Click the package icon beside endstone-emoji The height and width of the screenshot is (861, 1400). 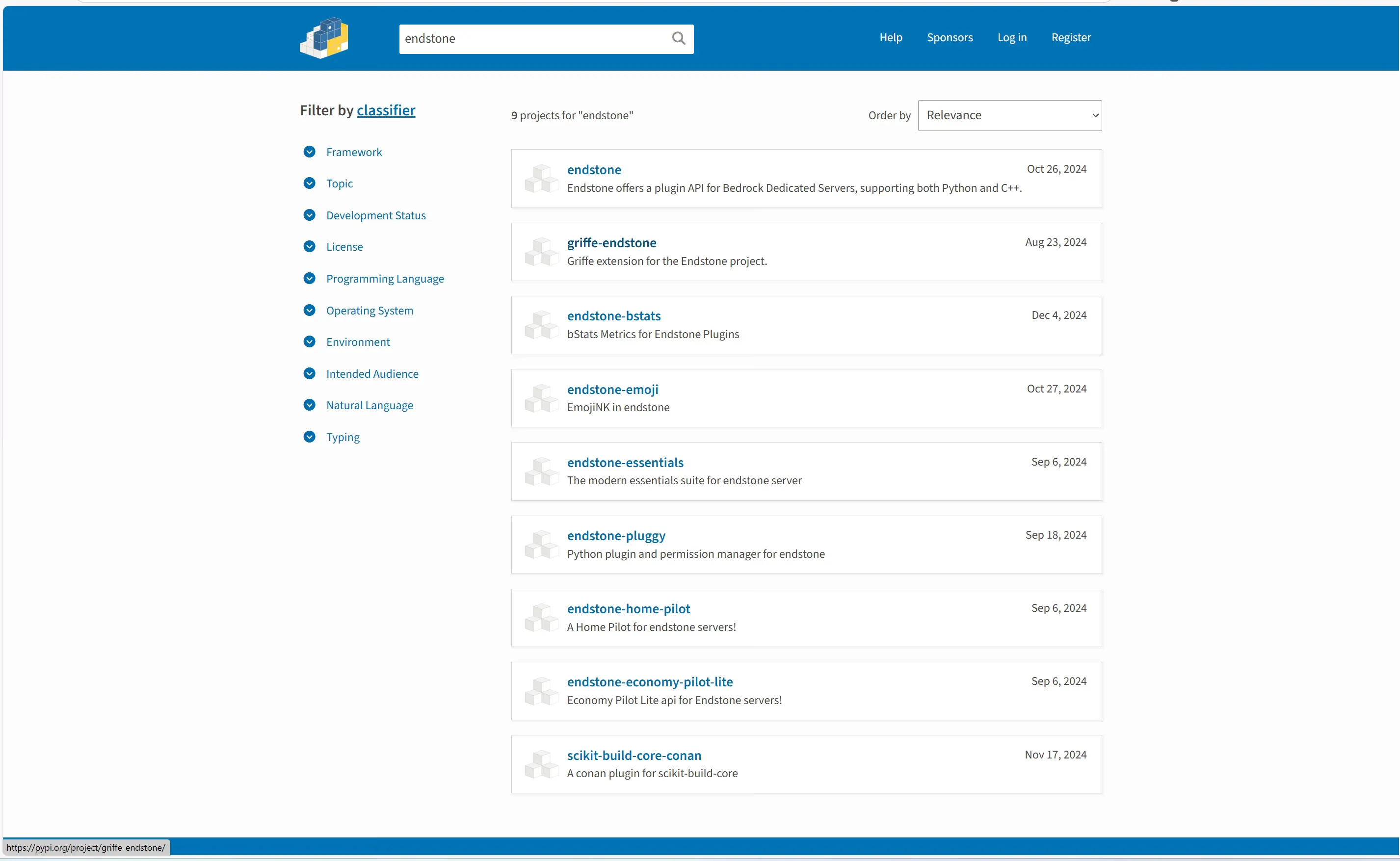(x=541, y=398)
